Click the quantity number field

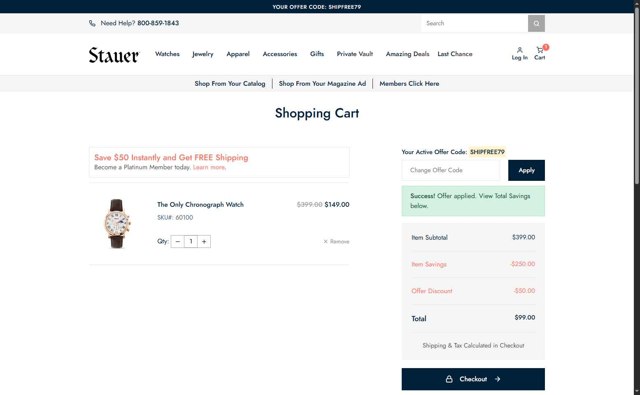coord(191,242)
